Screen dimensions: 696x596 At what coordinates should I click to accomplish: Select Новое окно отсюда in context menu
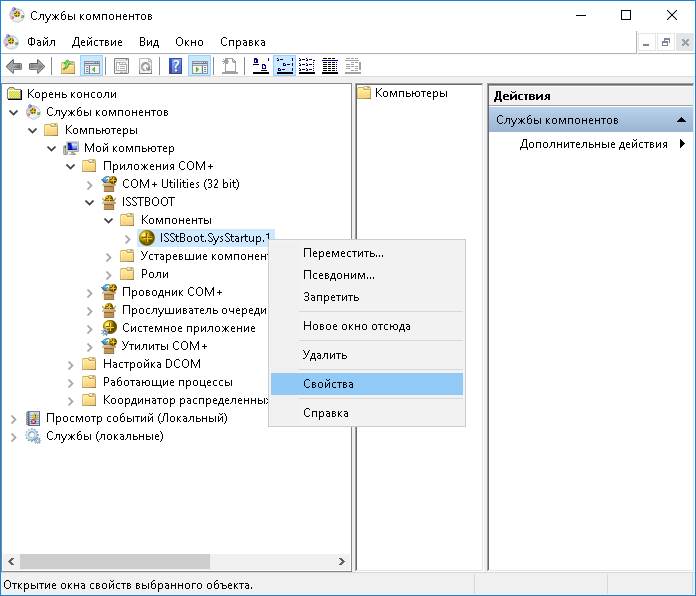pos(367,326)
